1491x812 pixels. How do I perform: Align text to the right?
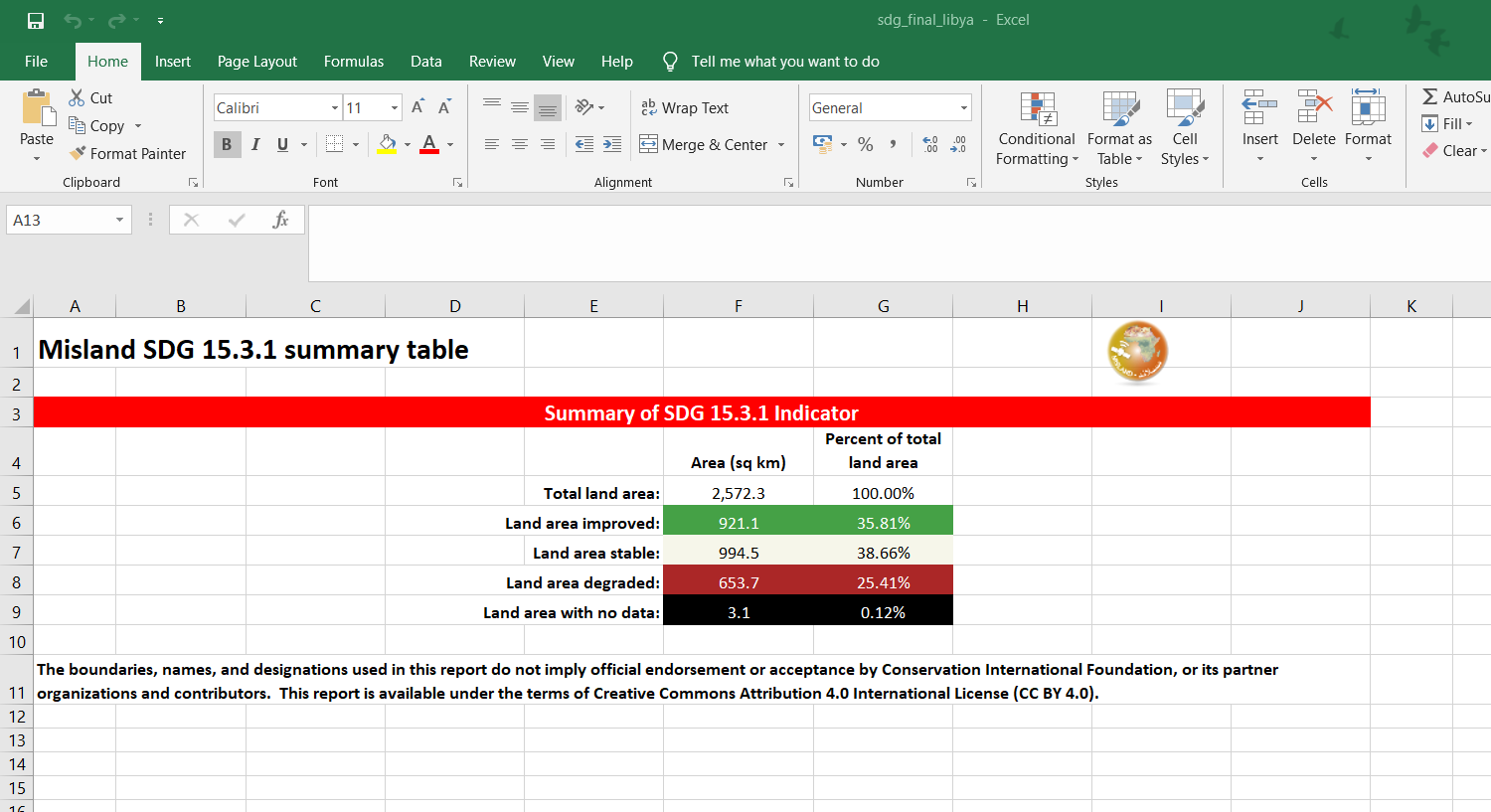[x=548, y=144]
